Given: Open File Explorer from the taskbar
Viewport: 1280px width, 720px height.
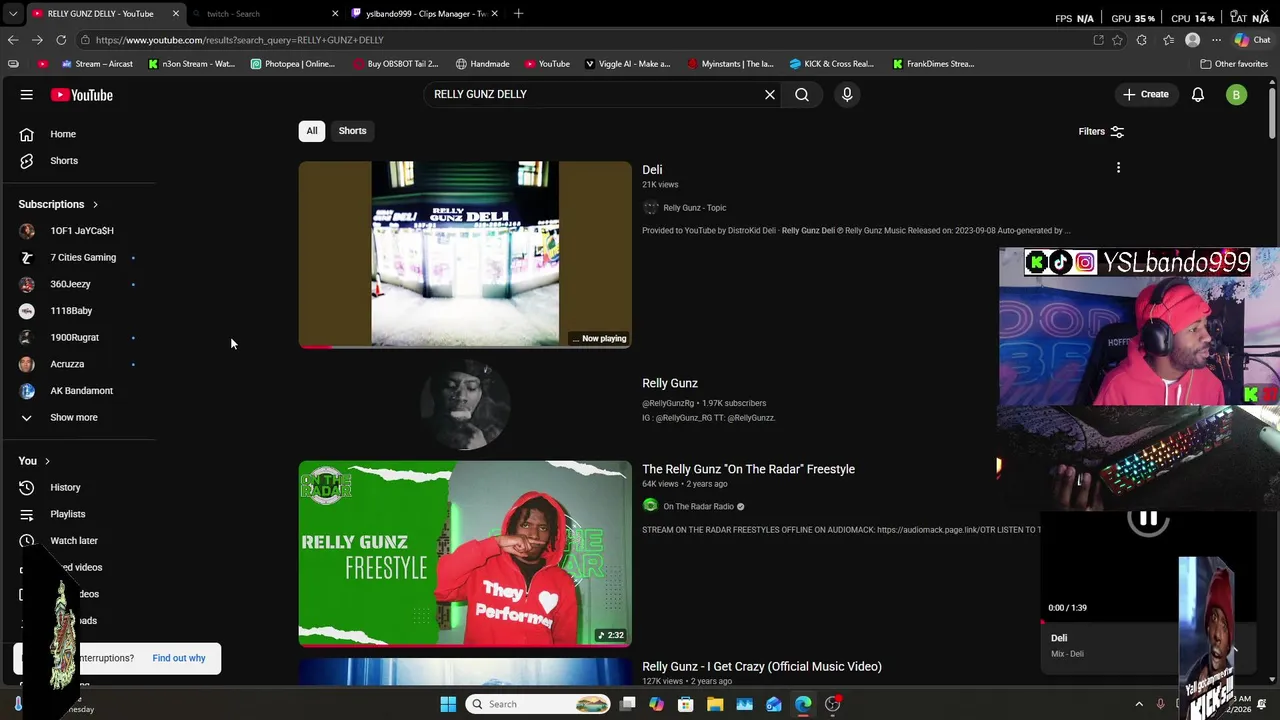Looking at the screenshot, I should (715, 704).
